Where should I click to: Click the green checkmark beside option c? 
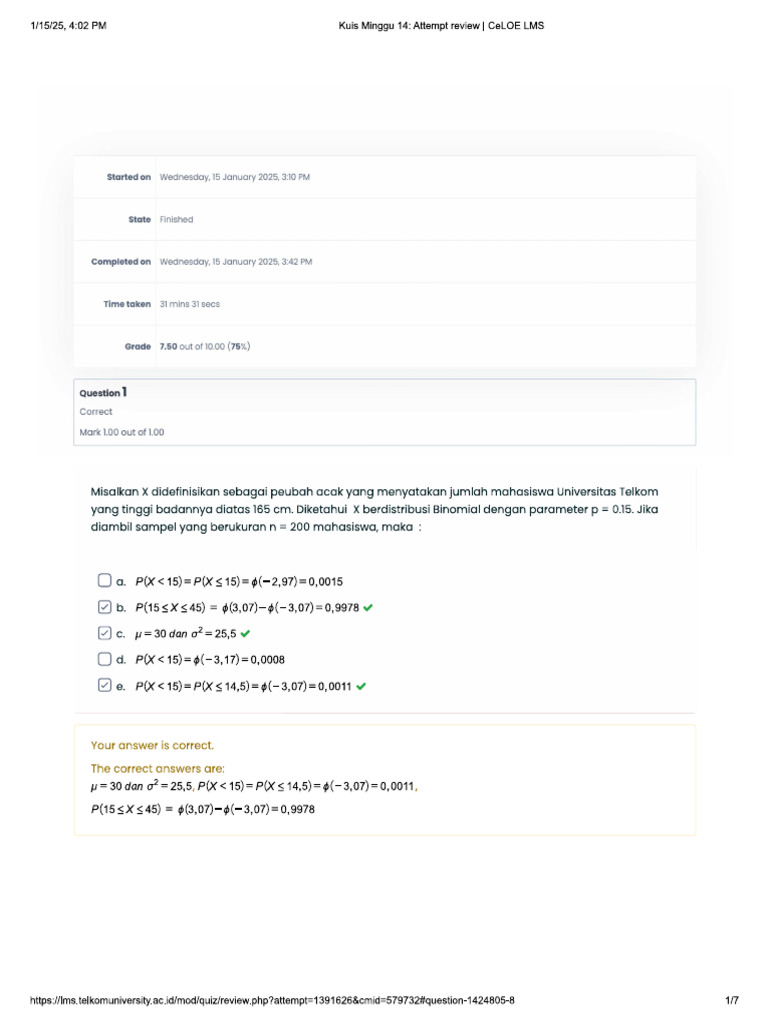[245, 633]
